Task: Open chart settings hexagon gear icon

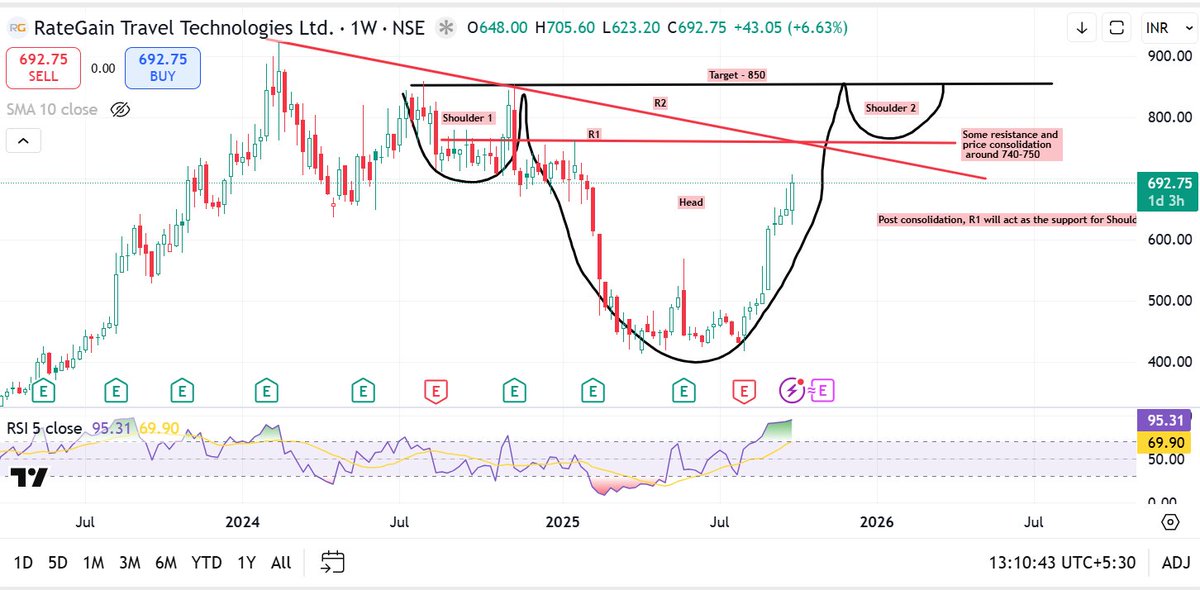Action: pyautogui.click(x=1169, y=521)
